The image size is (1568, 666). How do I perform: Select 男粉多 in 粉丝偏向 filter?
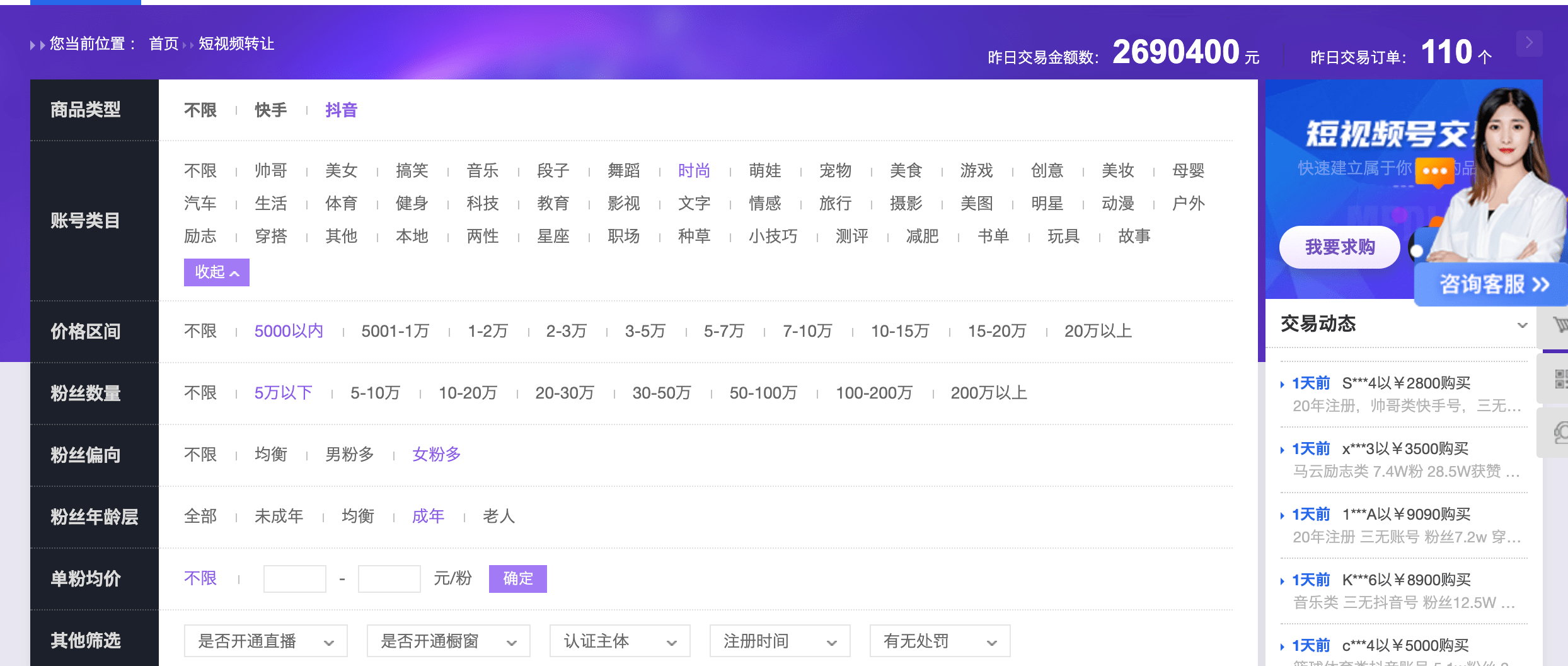click(x=350, y=454)
